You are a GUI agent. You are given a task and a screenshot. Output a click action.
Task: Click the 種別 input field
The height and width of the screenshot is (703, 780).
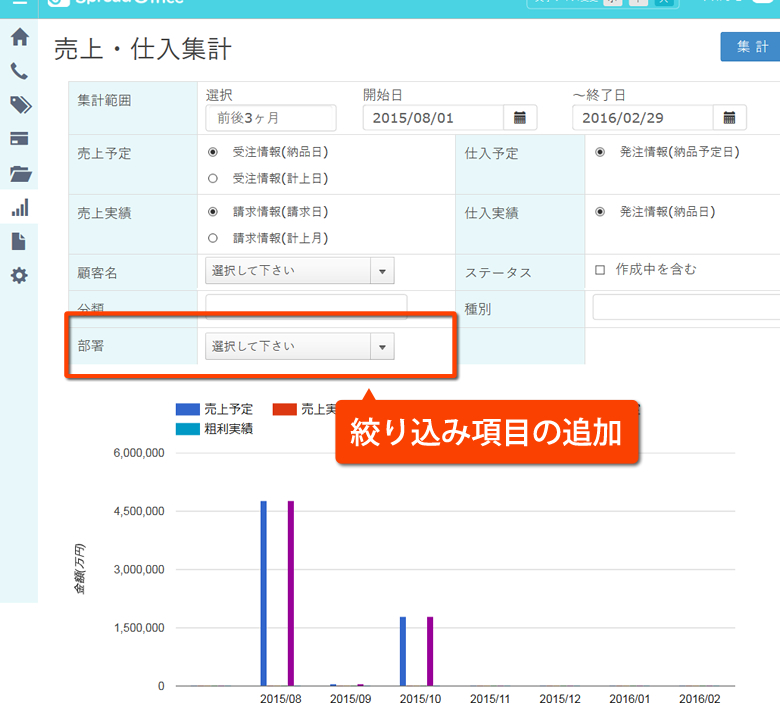point(686,307)
